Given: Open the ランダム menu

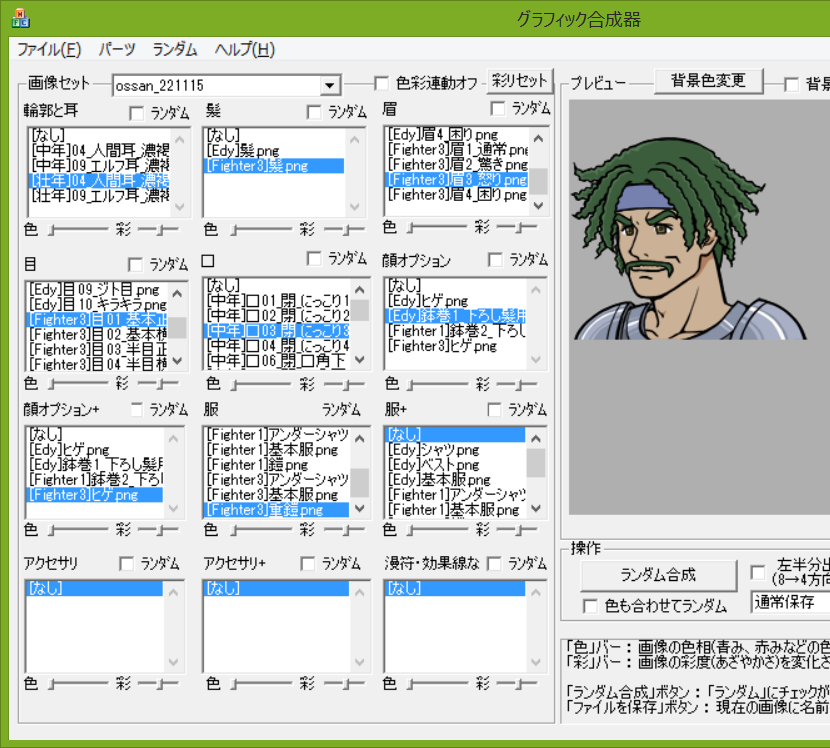Looking at the screenshot, I should (175, 50).
